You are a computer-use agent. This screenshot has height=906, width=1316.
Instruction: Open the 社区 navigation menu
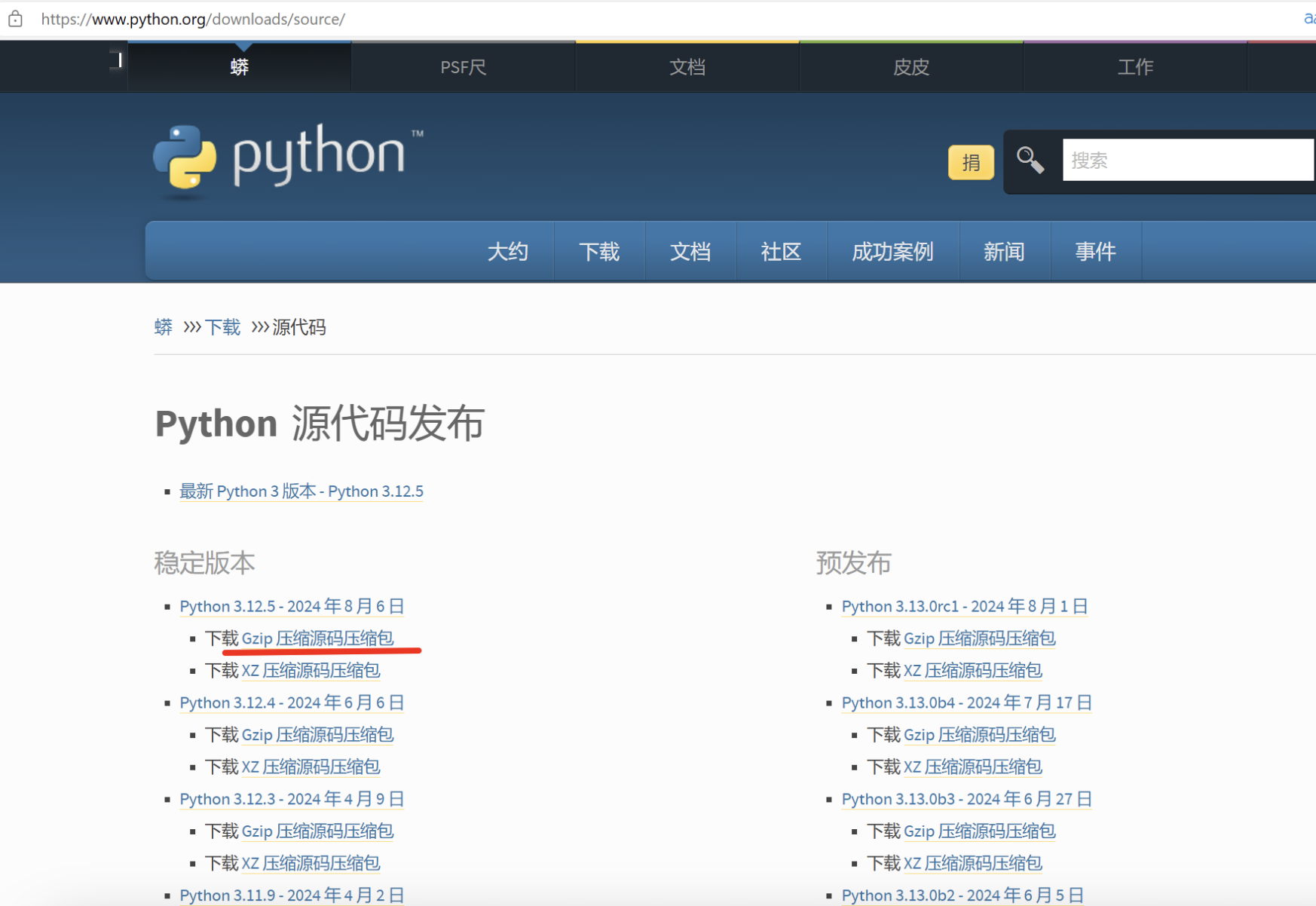tap(782, 251)
